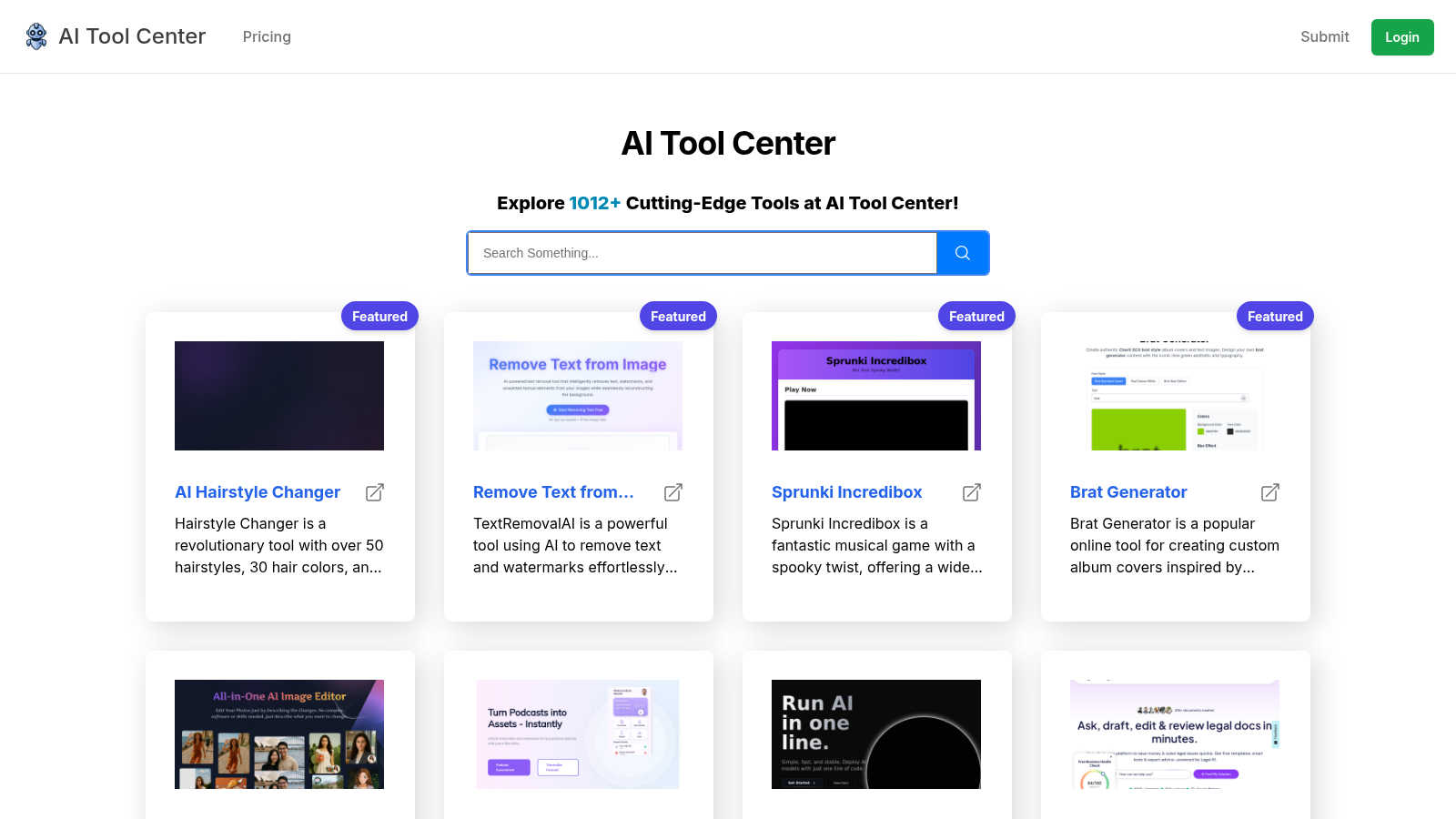The height and width of the screenshot is (819, 1456).
Task: Click the Remove Text from Image thumbnail
Action: (578, 396)
